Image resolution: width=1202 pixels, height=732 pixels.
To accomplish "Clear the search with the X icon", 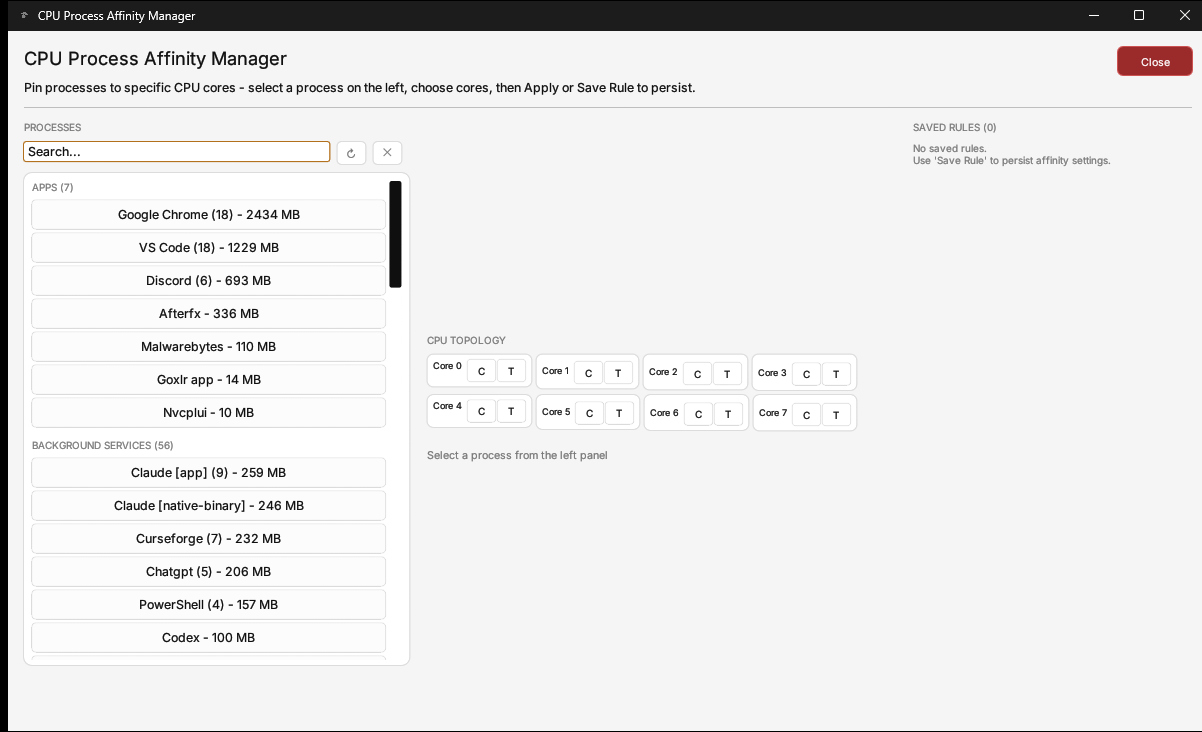I will [387, 153].
